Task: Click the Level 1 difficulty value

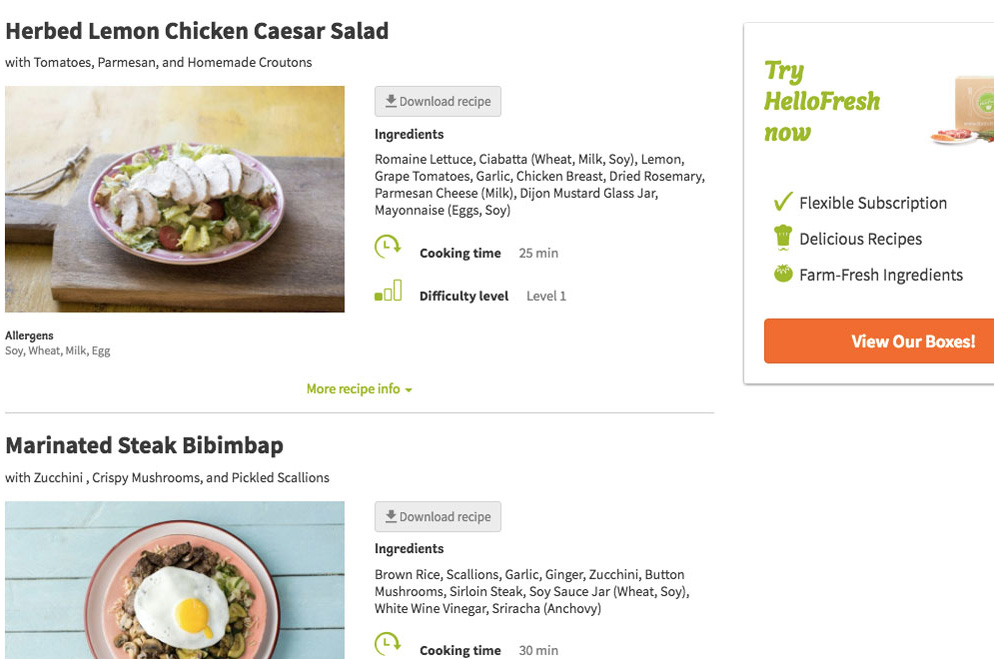Action: pos(546,296)
